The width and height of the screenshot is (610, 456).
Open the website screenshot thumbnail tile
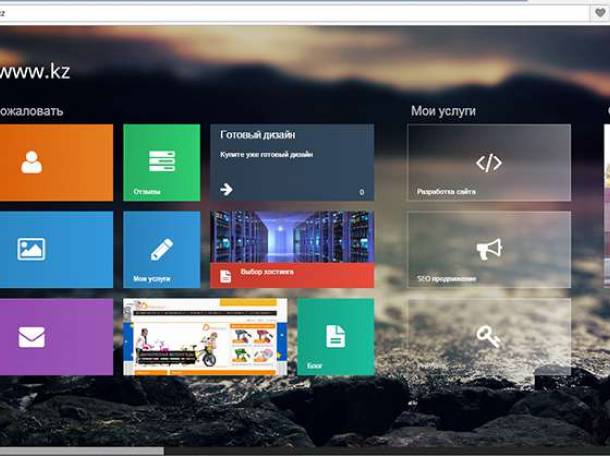(x=205, y=337)
